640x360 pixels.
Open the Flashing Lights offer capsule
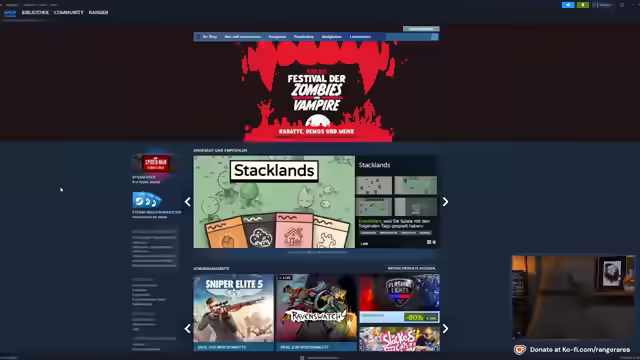pyautogui.click(x=400, y=298)
